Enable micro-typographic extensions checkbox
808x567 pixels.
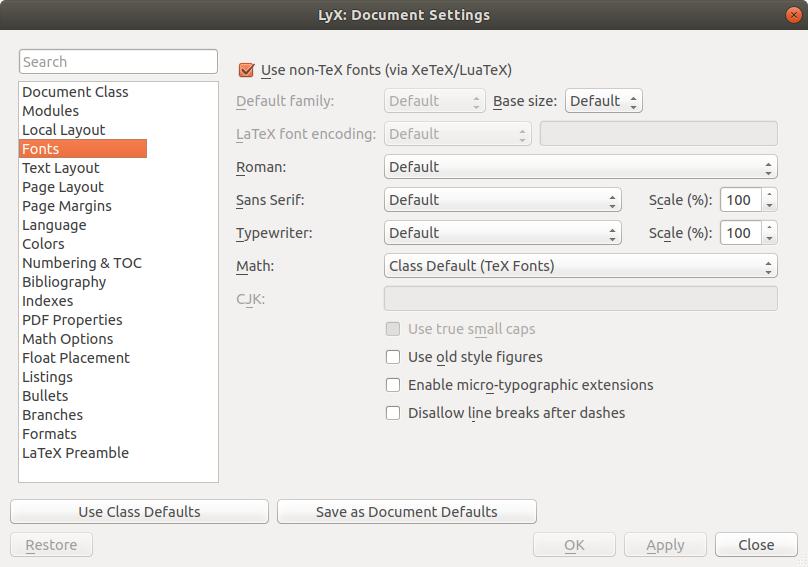coord(393,385)
